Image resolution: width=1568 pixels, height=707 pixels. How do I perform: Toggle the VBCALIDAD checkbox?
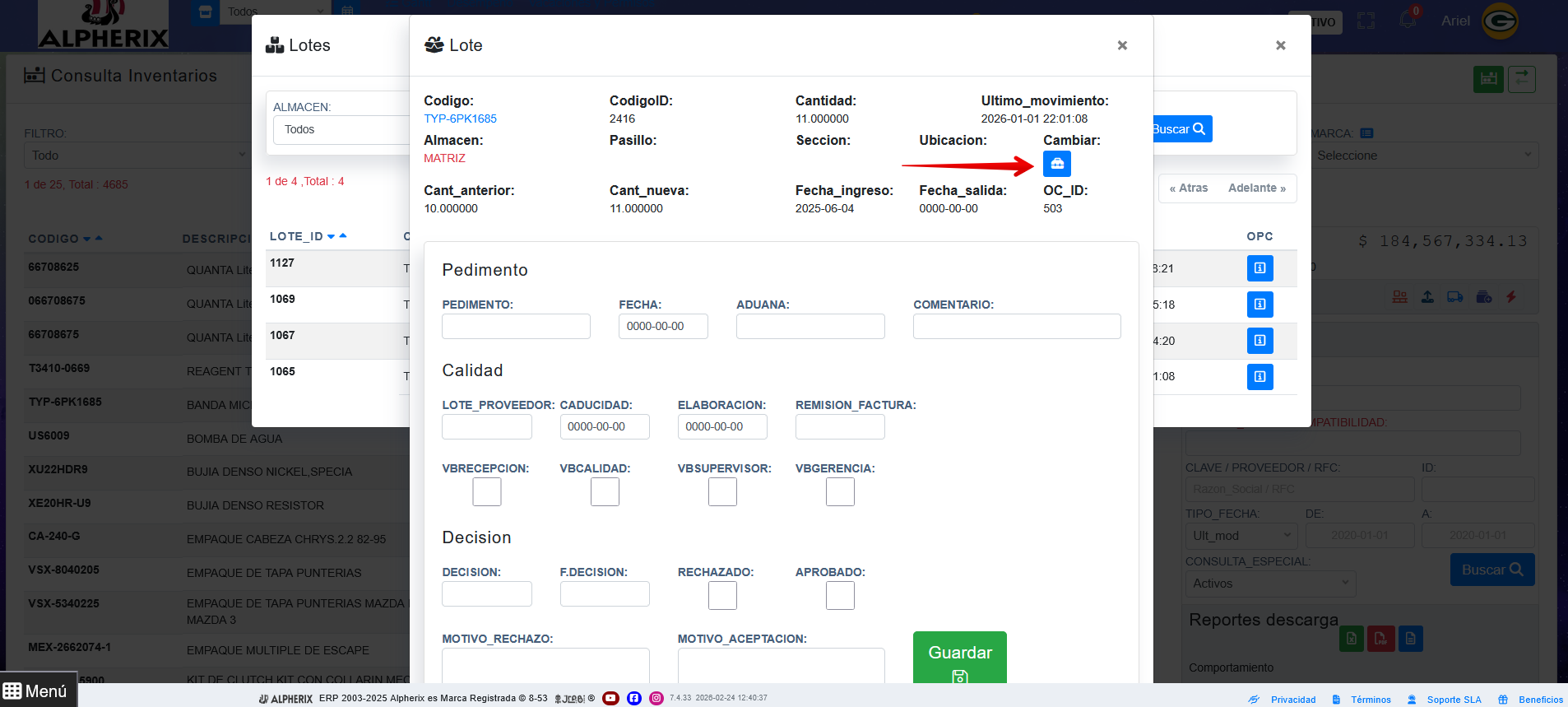(x=605, y=491)
